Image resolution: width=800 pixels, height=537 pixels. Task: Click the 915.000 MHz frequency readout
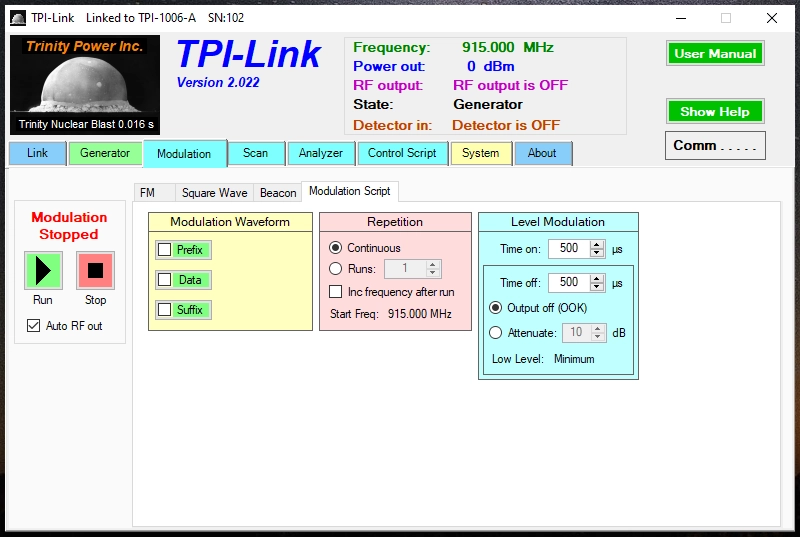(508, 47)
